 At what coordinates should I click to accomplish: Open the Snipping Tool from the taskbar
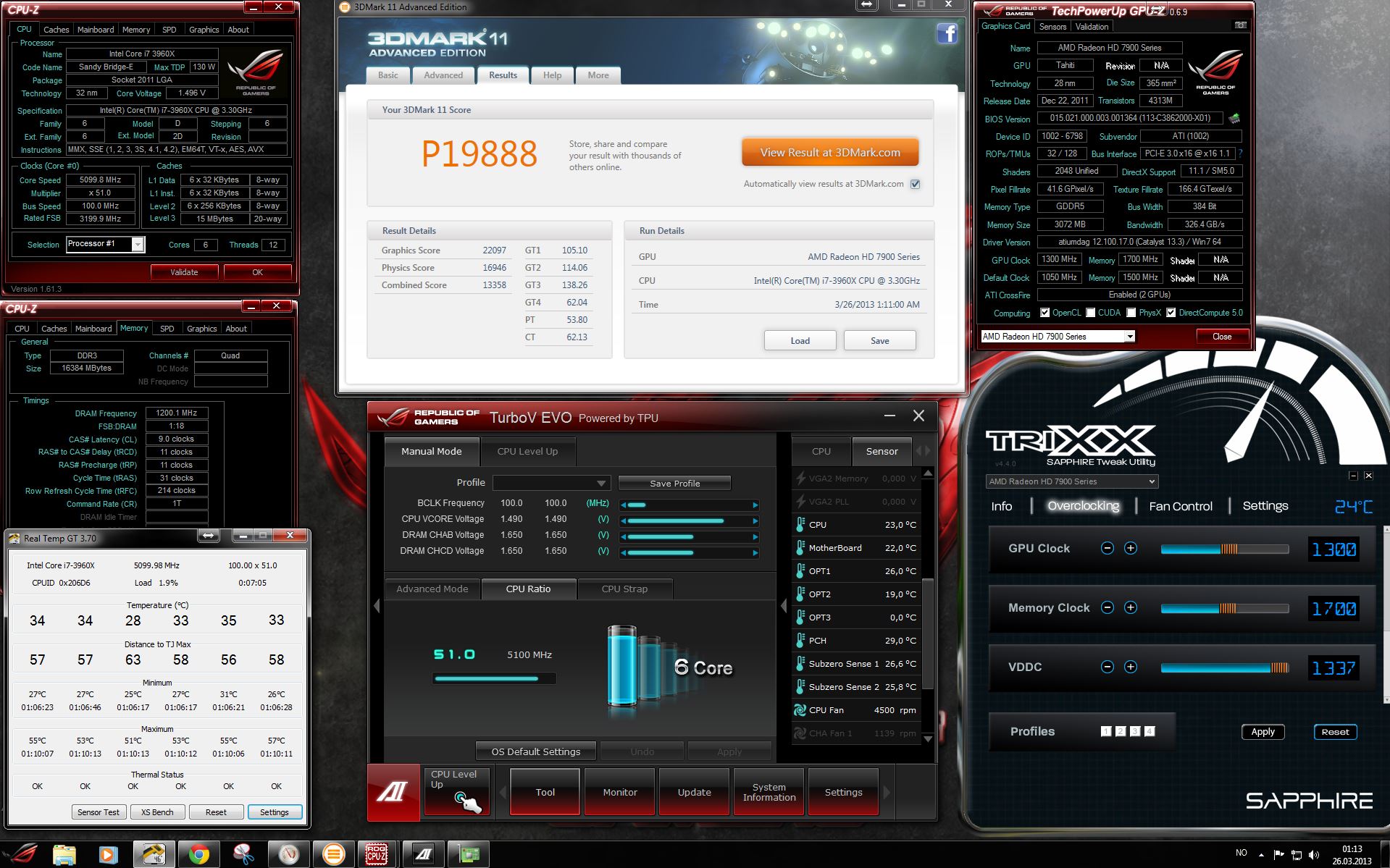[244, 855]
